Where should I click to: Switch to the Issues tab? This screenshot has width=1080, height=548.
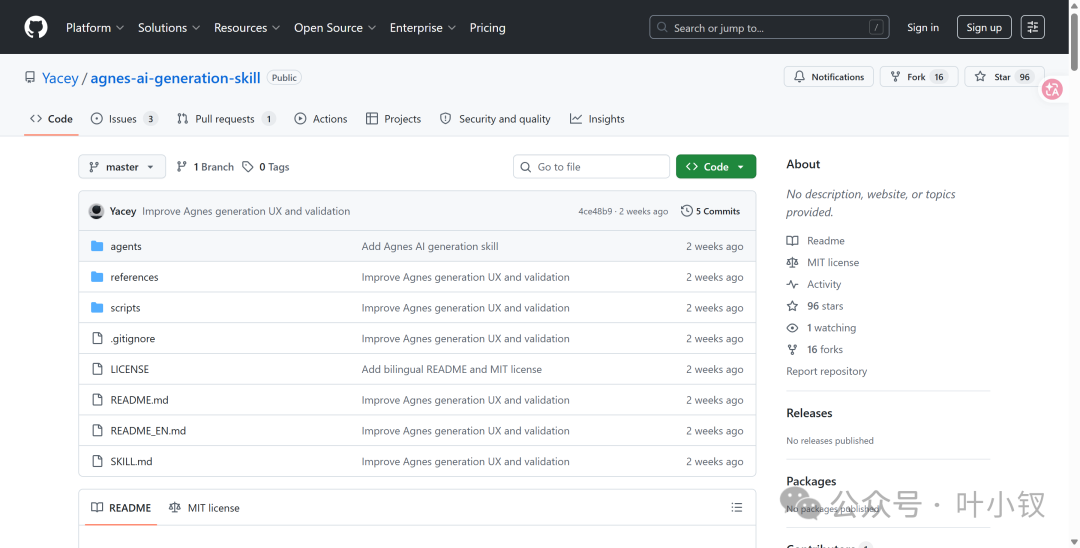coord(124,118)
